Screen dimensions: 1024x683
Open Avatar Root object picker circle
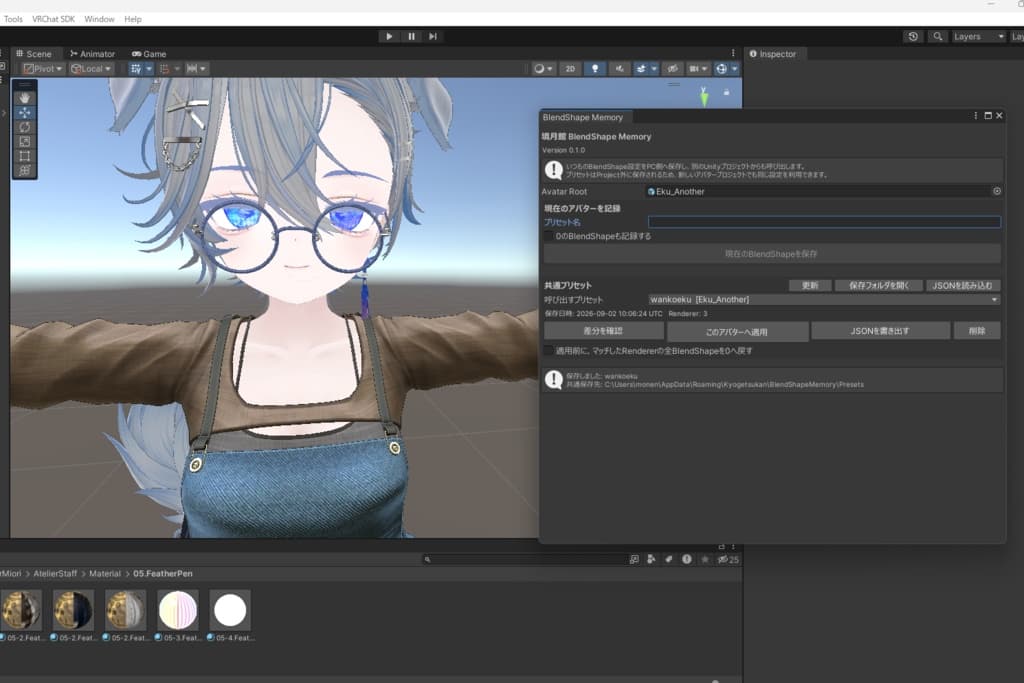[x=997, y=191]
